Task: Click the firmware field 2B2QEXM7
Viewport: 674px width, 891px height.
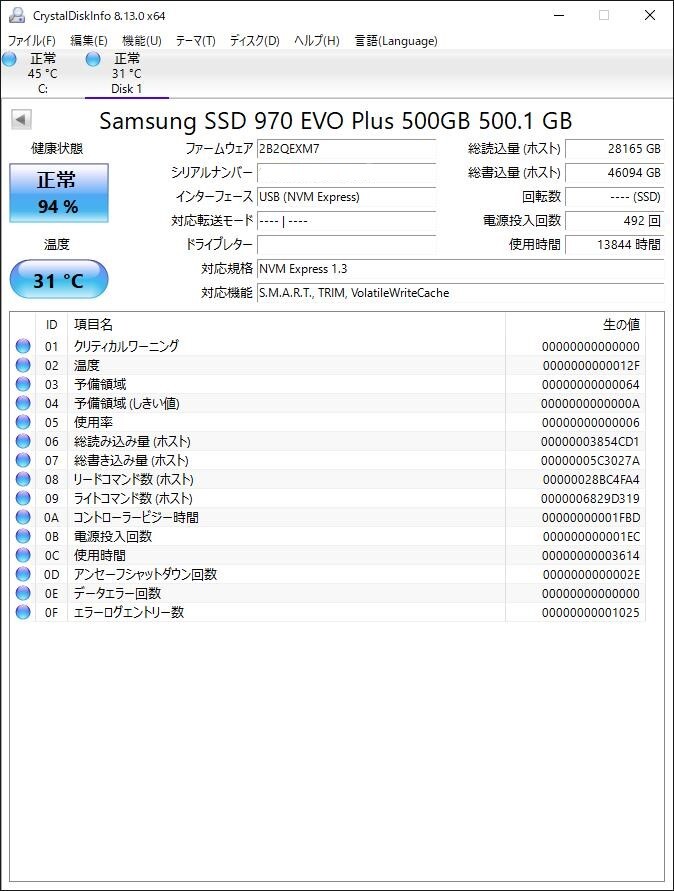Action: [347, 149]
